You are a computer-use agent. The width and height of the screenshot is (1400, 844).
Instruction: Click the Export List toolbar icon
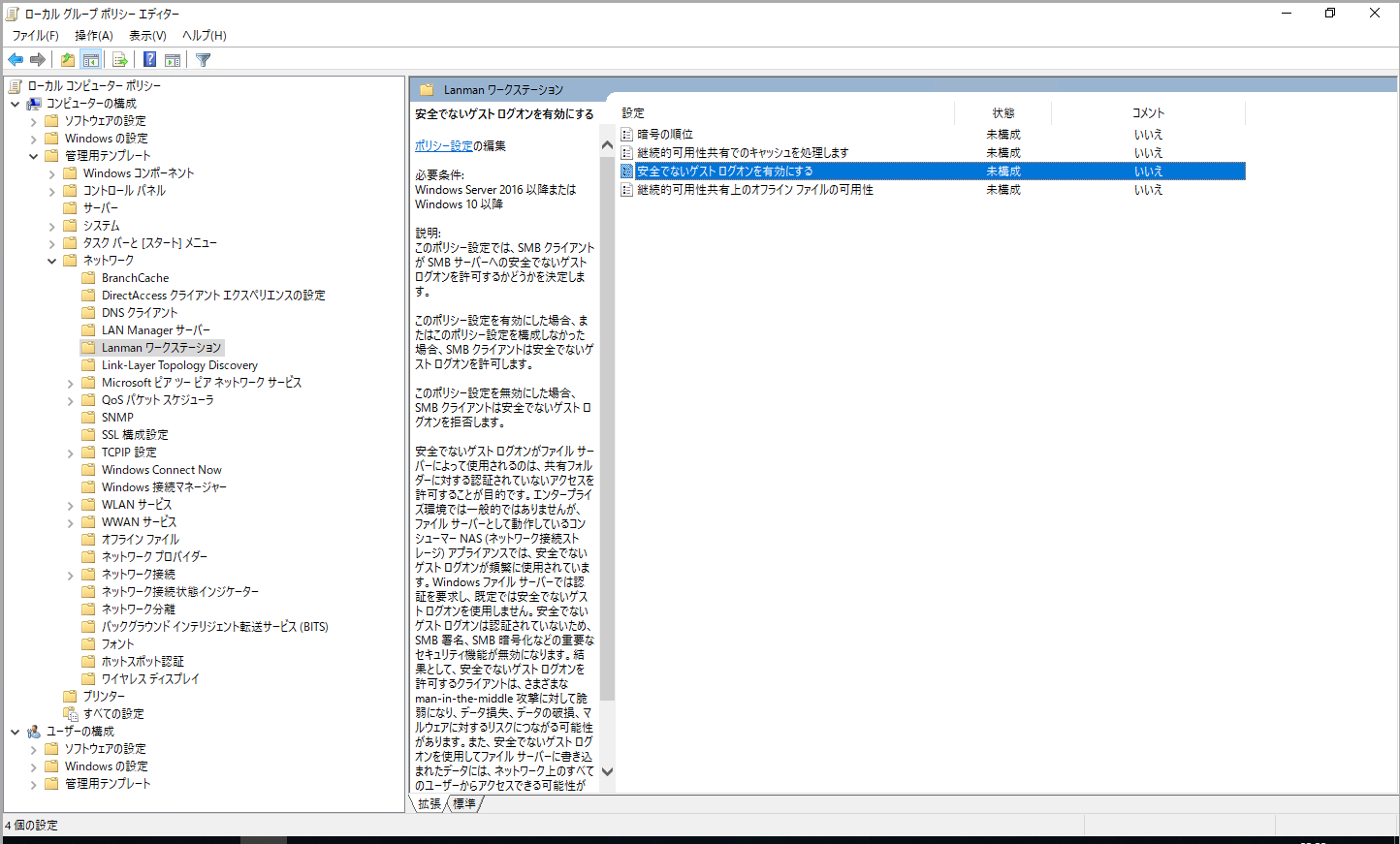click(x=120, y=59)
